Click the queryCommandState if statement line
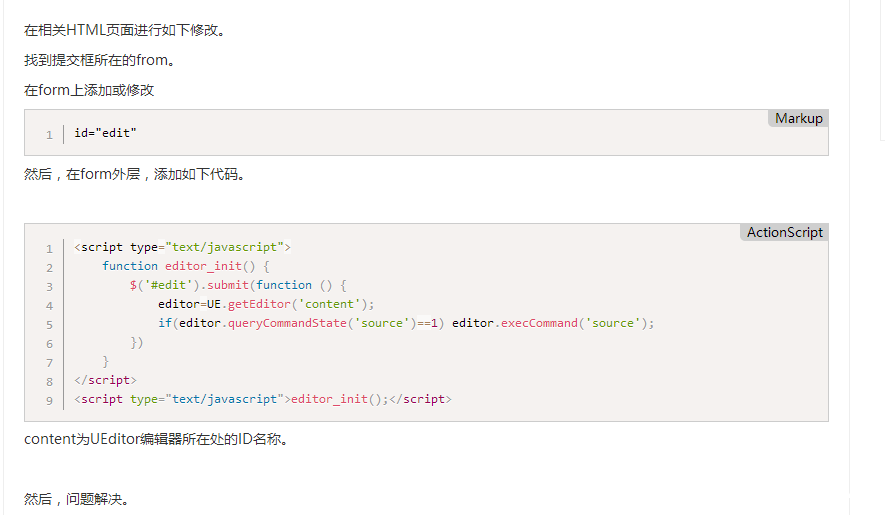885x515 pixels. [x=406, y=323]
